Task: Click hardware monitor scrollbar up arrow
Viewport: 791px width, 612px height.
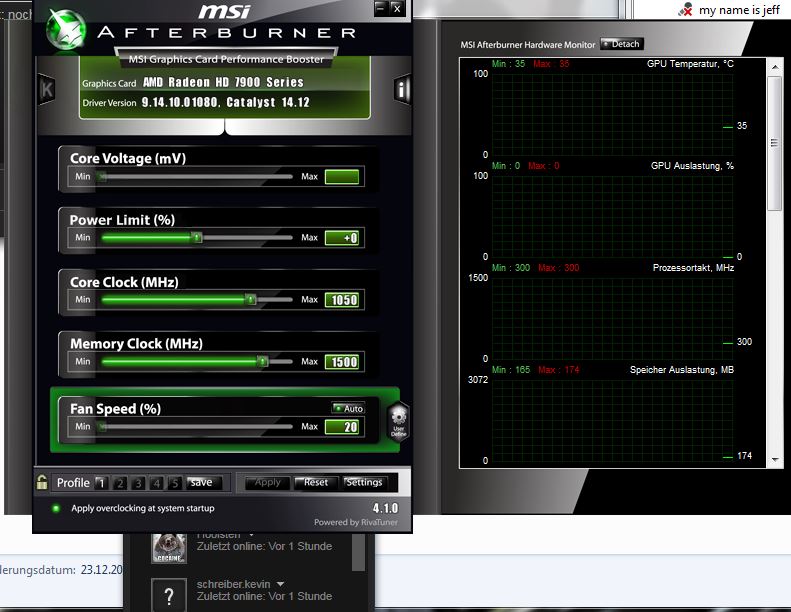Action: pyautogui.click(x=775, y=66)
